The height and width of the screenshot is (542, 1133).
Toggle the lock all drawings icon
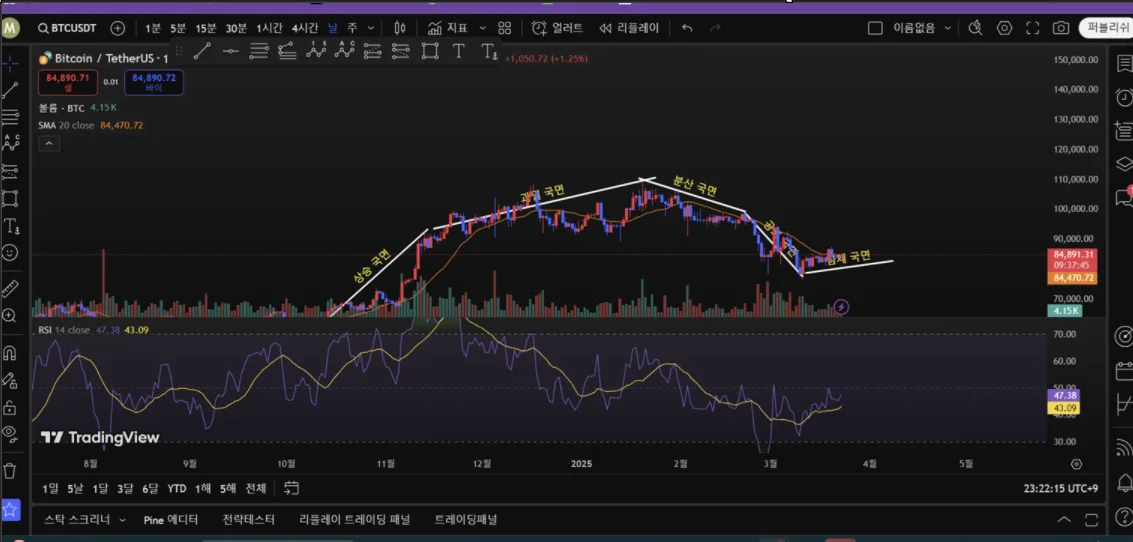coord(10,407)
